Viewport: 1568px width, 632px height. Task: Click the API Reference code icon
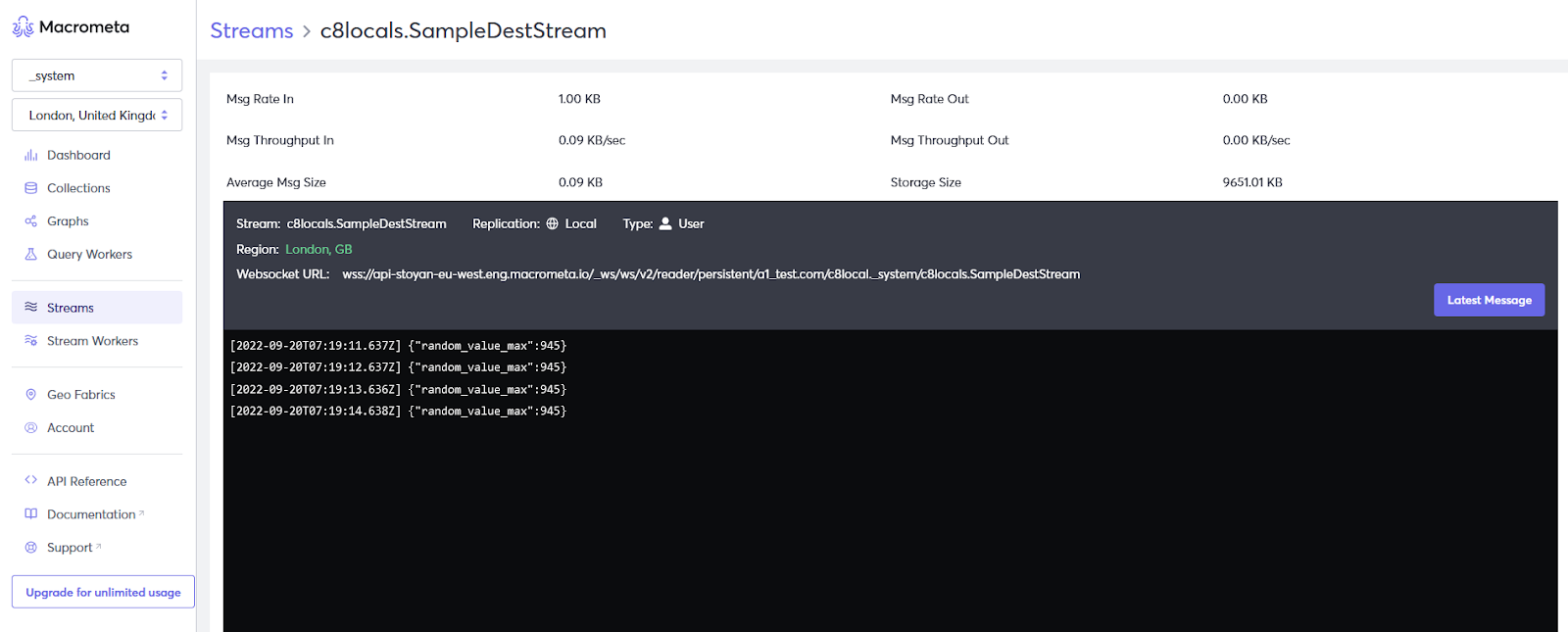(x=31, y=481)
